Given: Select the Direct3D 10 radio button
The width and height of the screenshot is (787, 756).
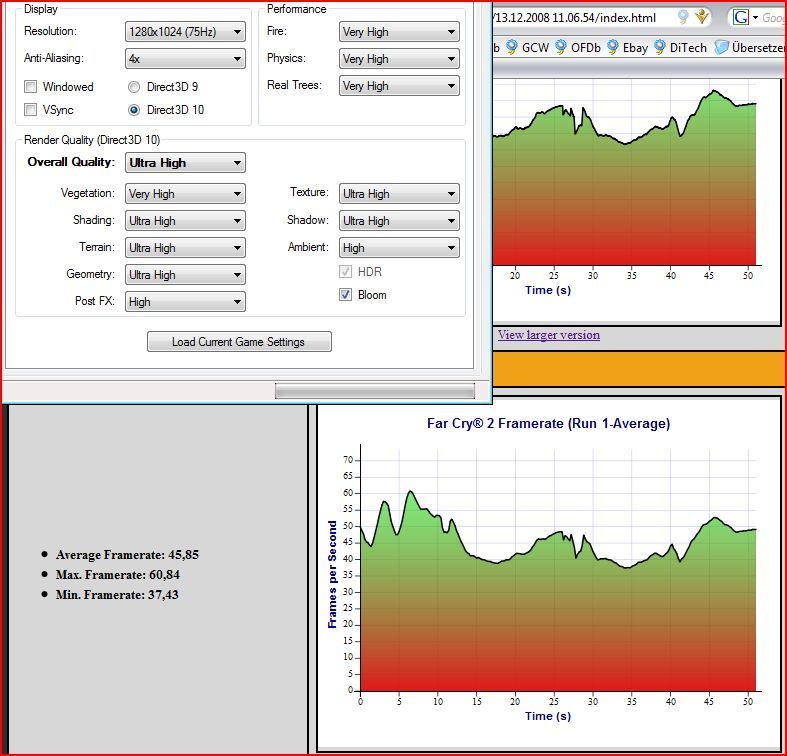Looking at the screenshot, I should [134, 110].
